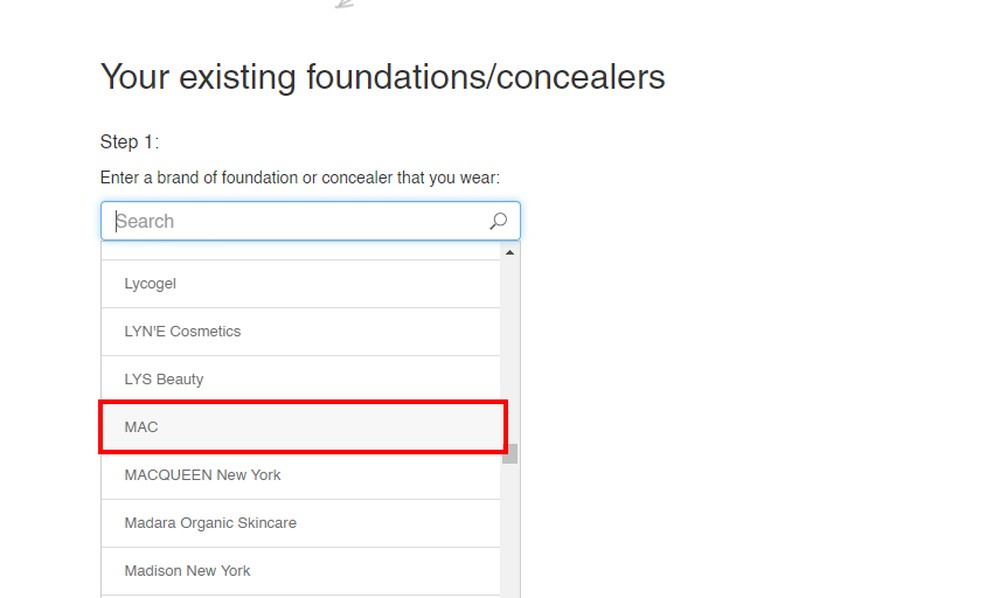Click the 'Enter a brand of foundation' instruction text

(x=299, y=178)
